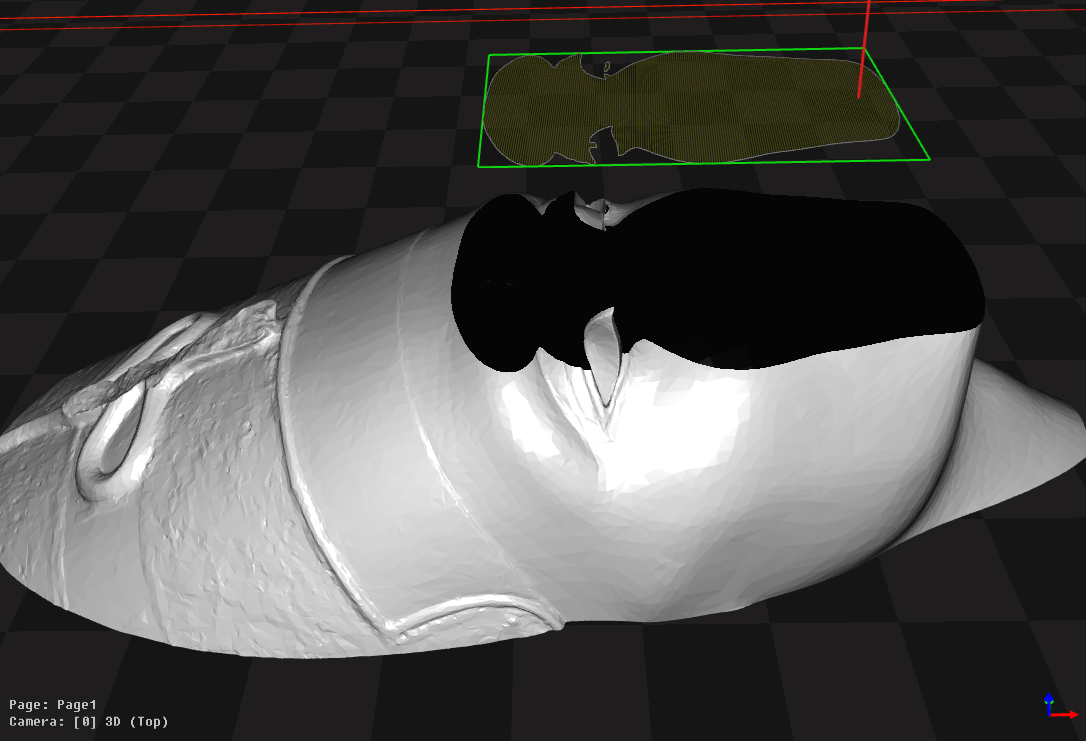
Task: Click the Camera: [0] 3D (Top) label
Action: pyautogui.click(x=88, y=721)
